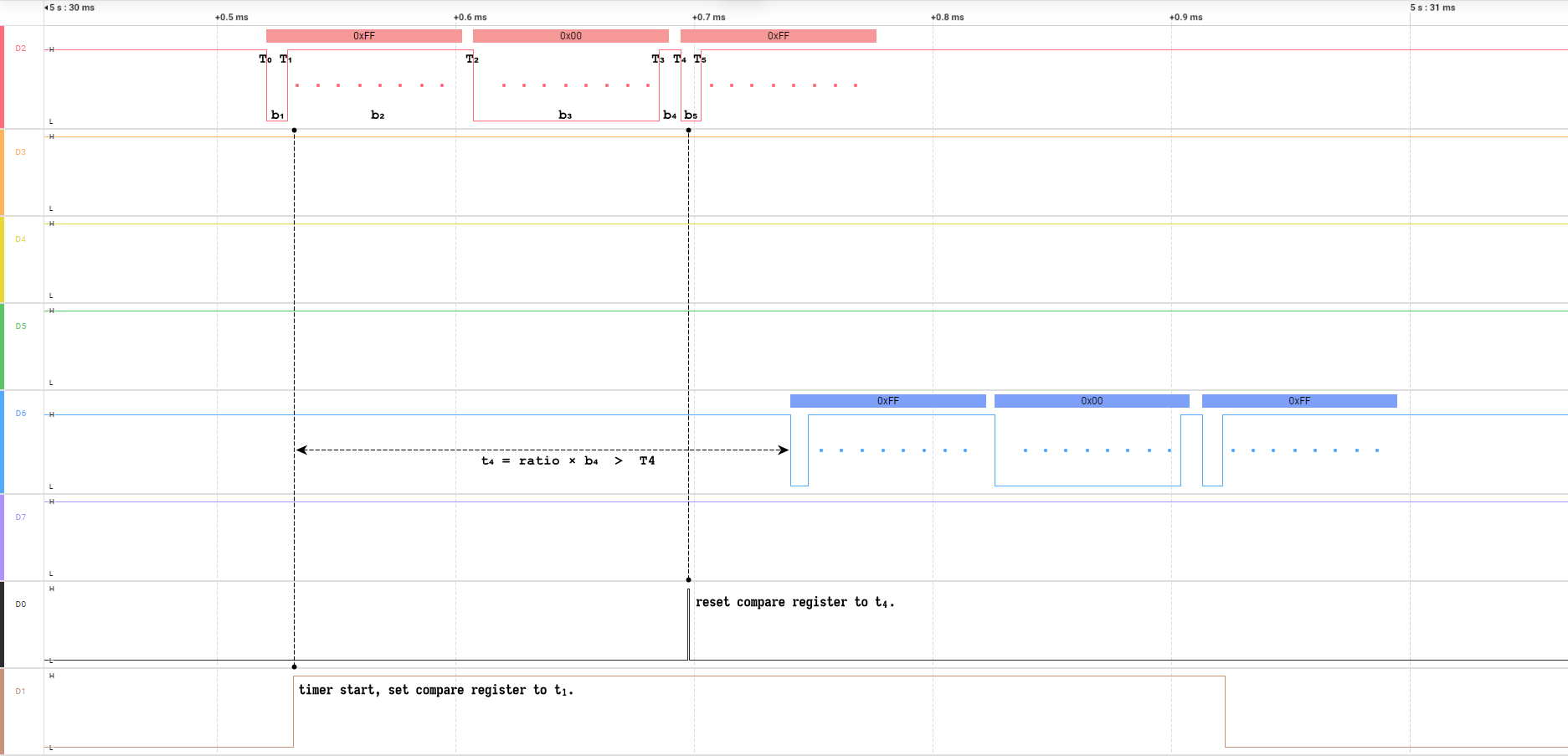1568x756 pixels.
Task: Click the D2 channel label
Action: 20,49
